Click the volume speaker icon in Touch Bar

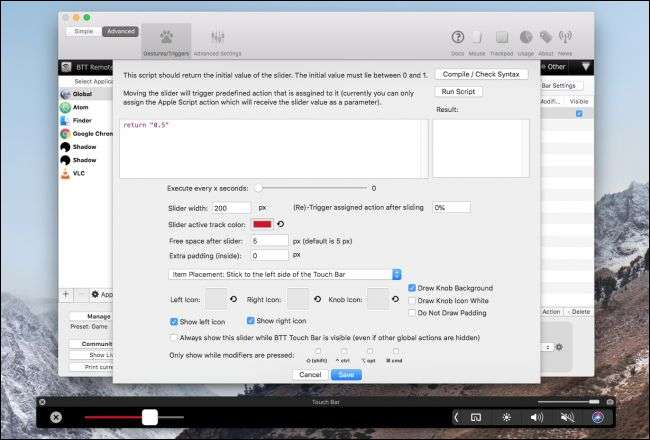[536, 416]
